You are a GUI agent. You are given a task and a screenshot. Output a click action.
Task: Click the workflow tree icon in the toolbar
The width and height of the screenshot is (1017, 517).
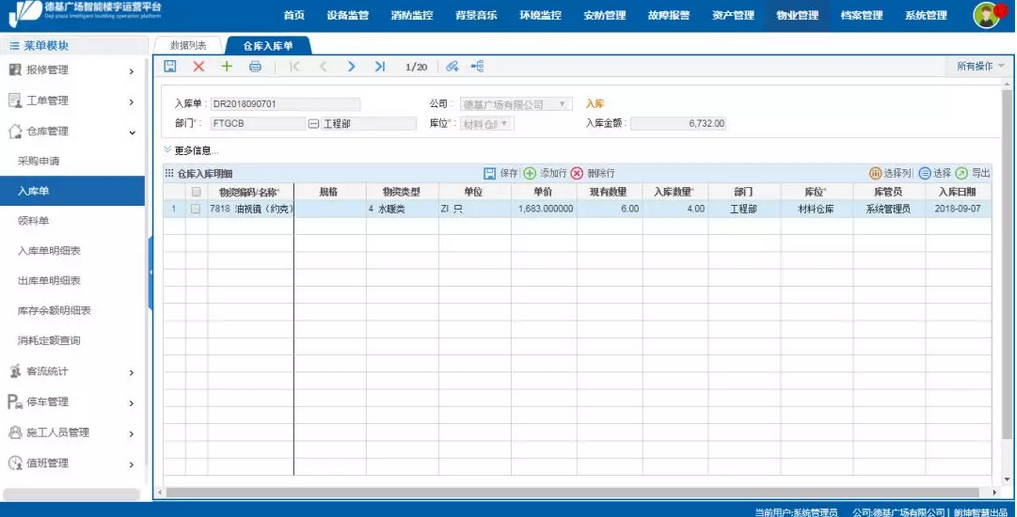[477, 66]
